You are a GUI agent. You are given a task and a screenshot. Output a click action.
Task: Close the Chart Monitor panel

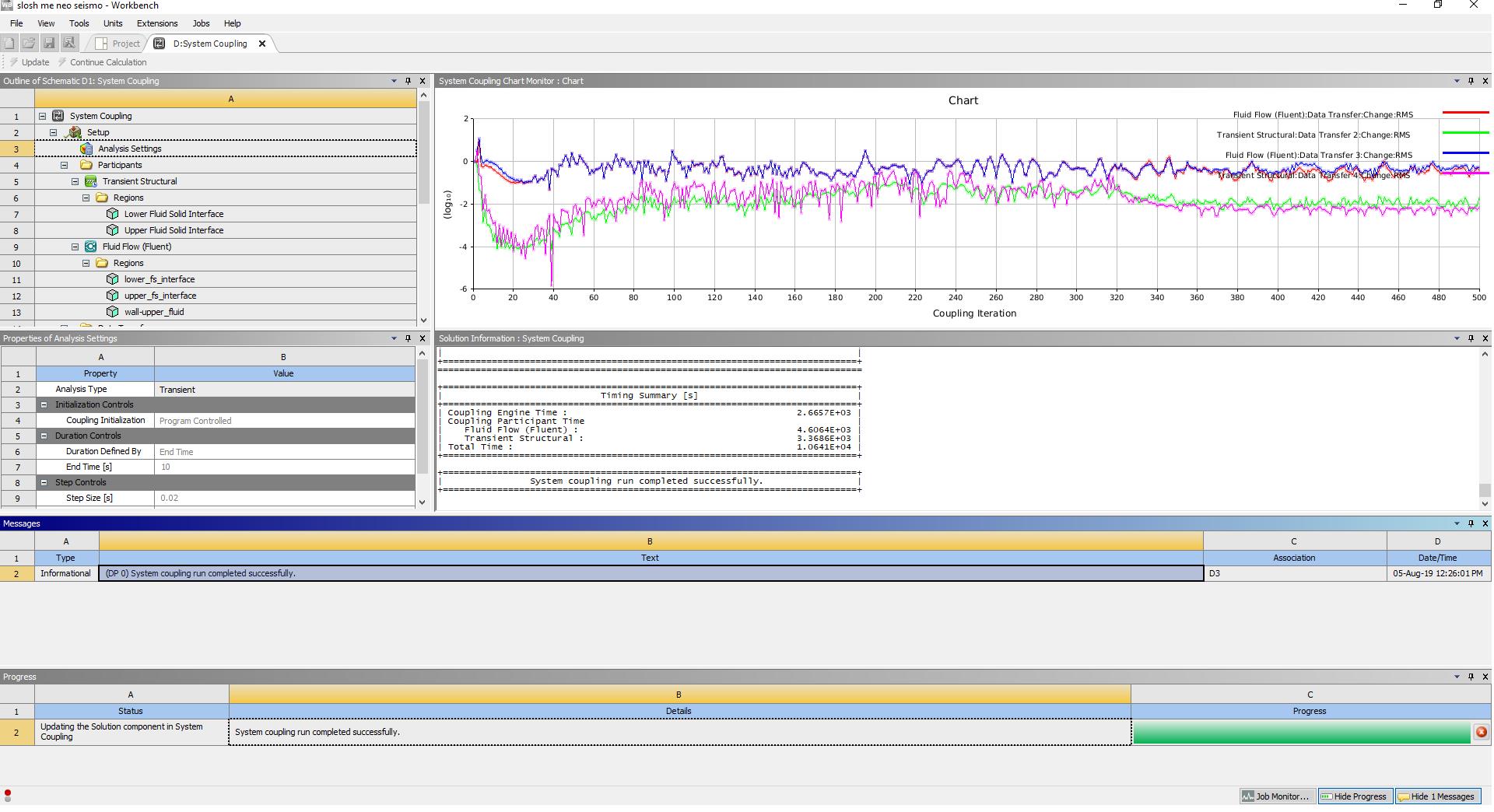click(x=1485, y=81)
